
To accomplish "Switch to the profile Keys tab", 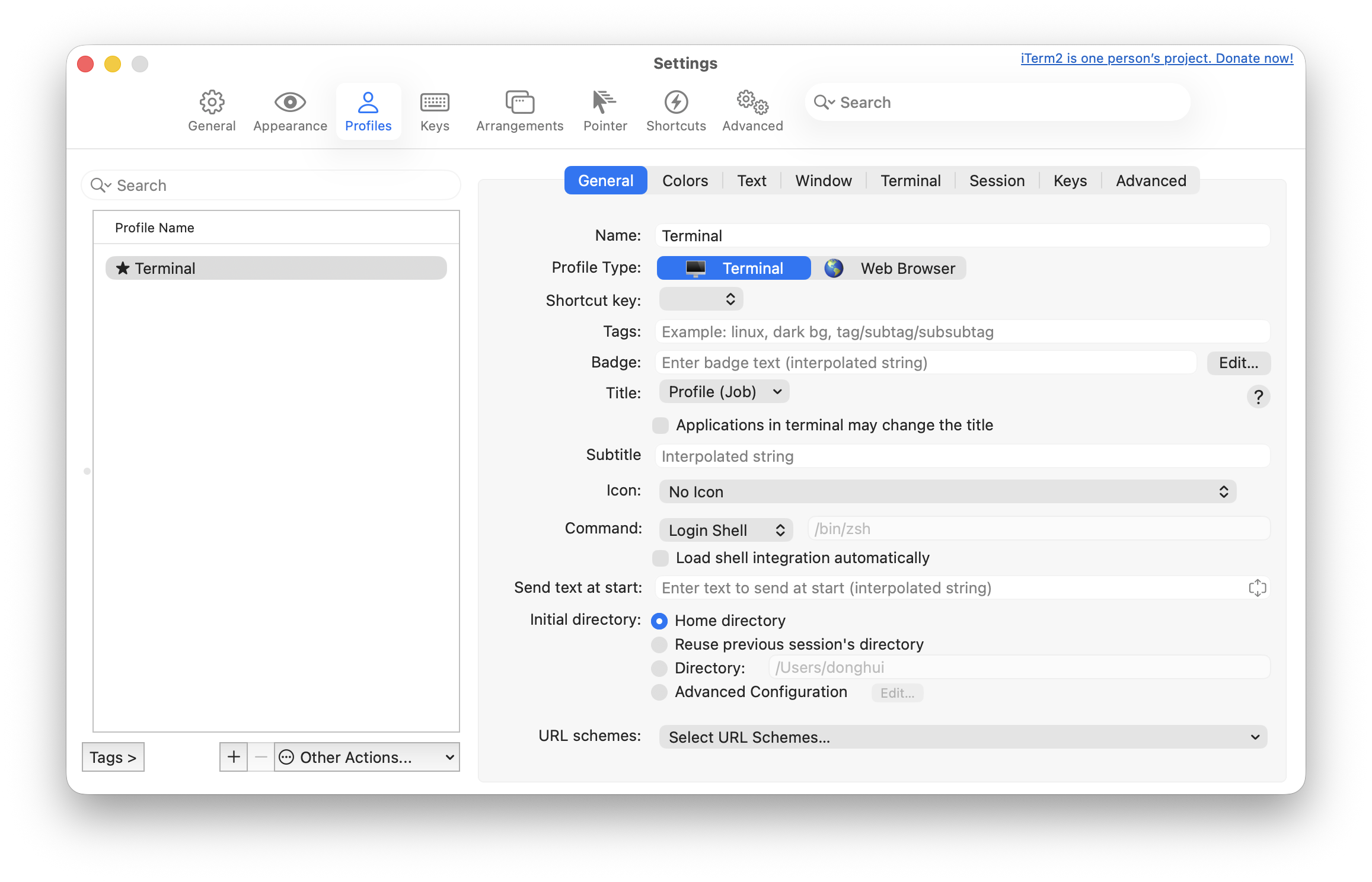I will click(1070, 180).
